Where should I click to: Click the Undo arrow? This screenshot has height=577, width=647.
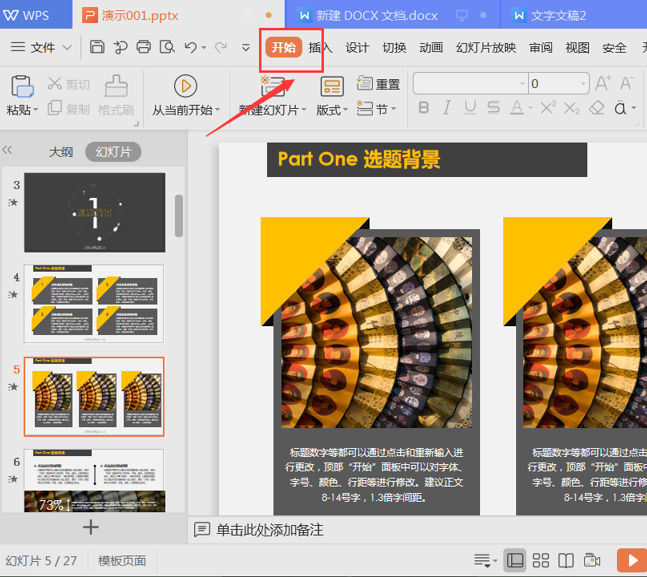(191, 47)
